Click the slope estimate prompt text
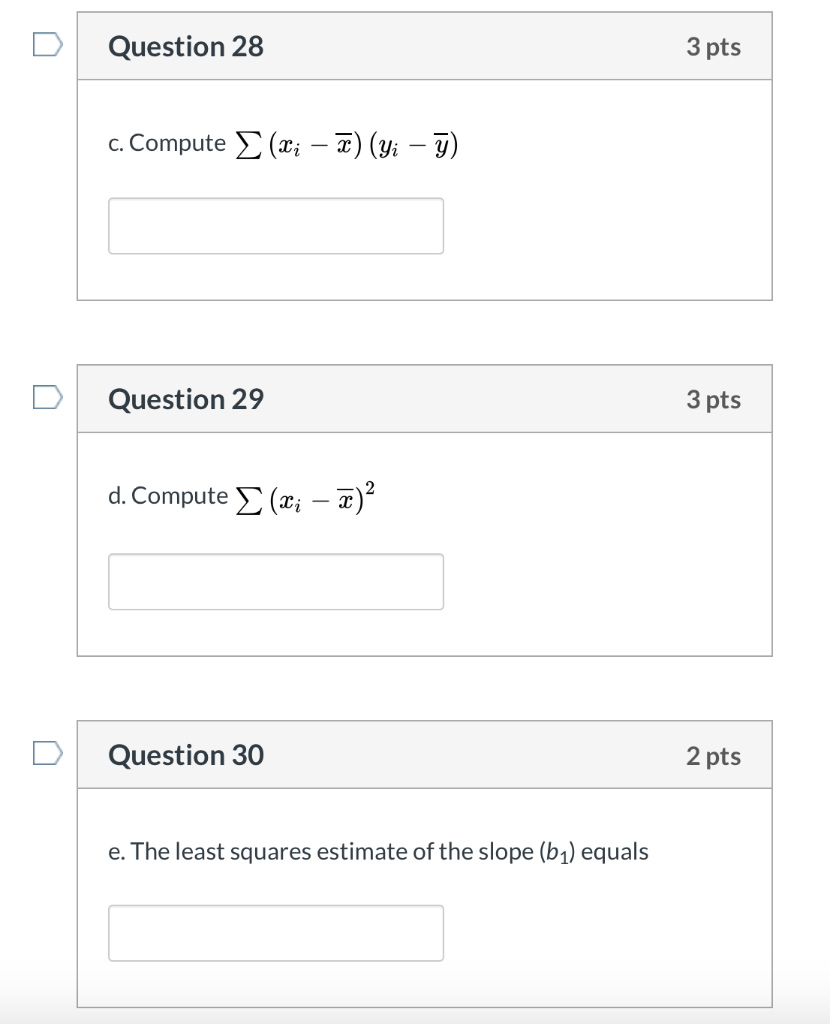 tap(378, 852)
